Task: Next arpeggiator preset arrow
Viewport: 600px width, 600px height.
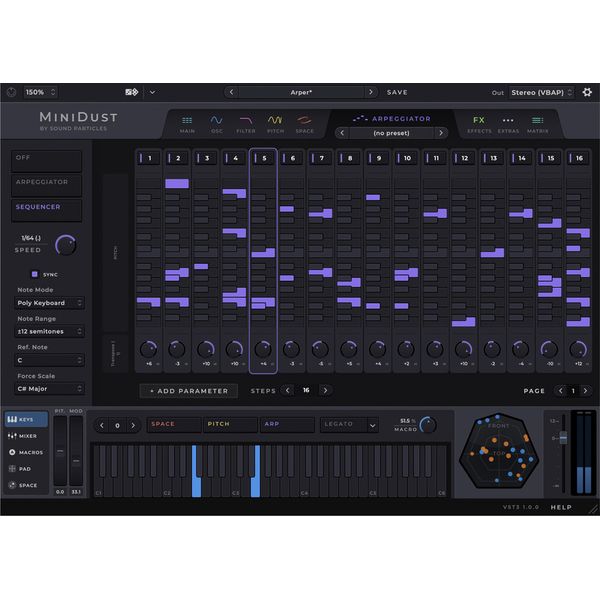Action: pos(441,133)
